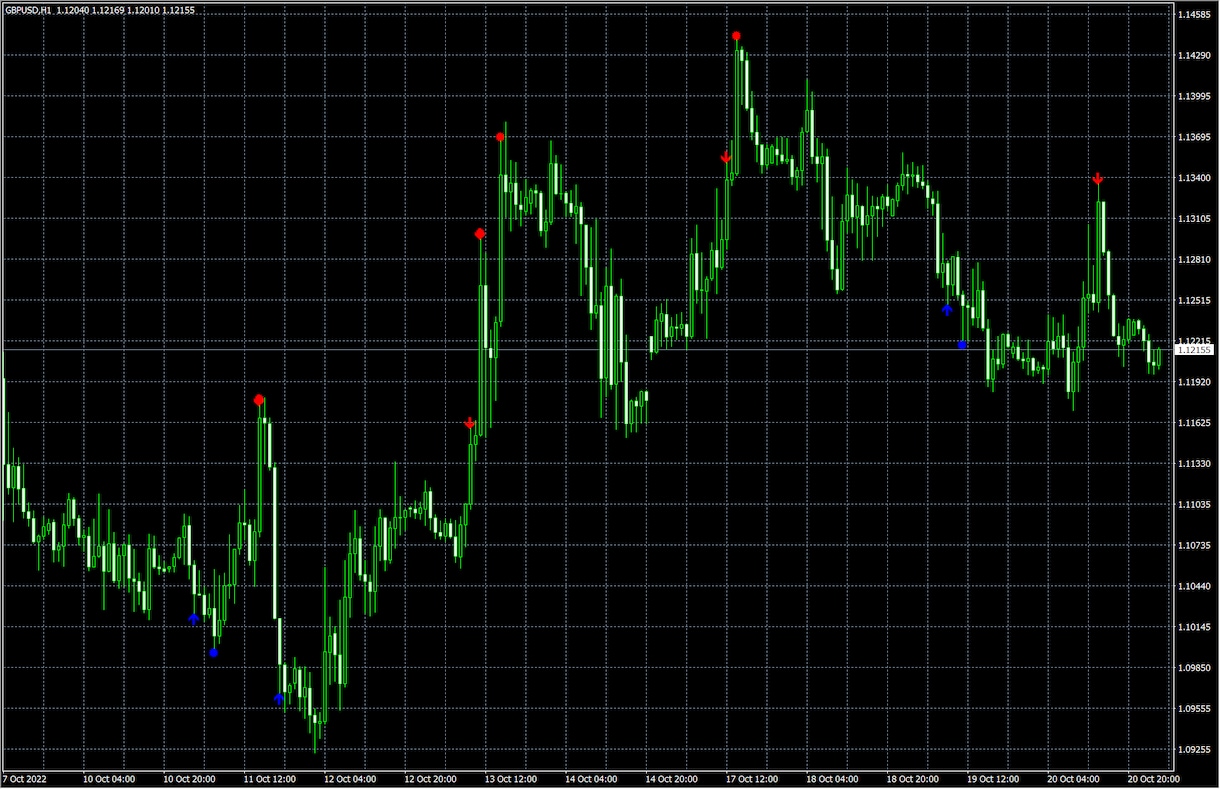
Task: Select the red diamond signal marker
Action: (x=480, y=234)
